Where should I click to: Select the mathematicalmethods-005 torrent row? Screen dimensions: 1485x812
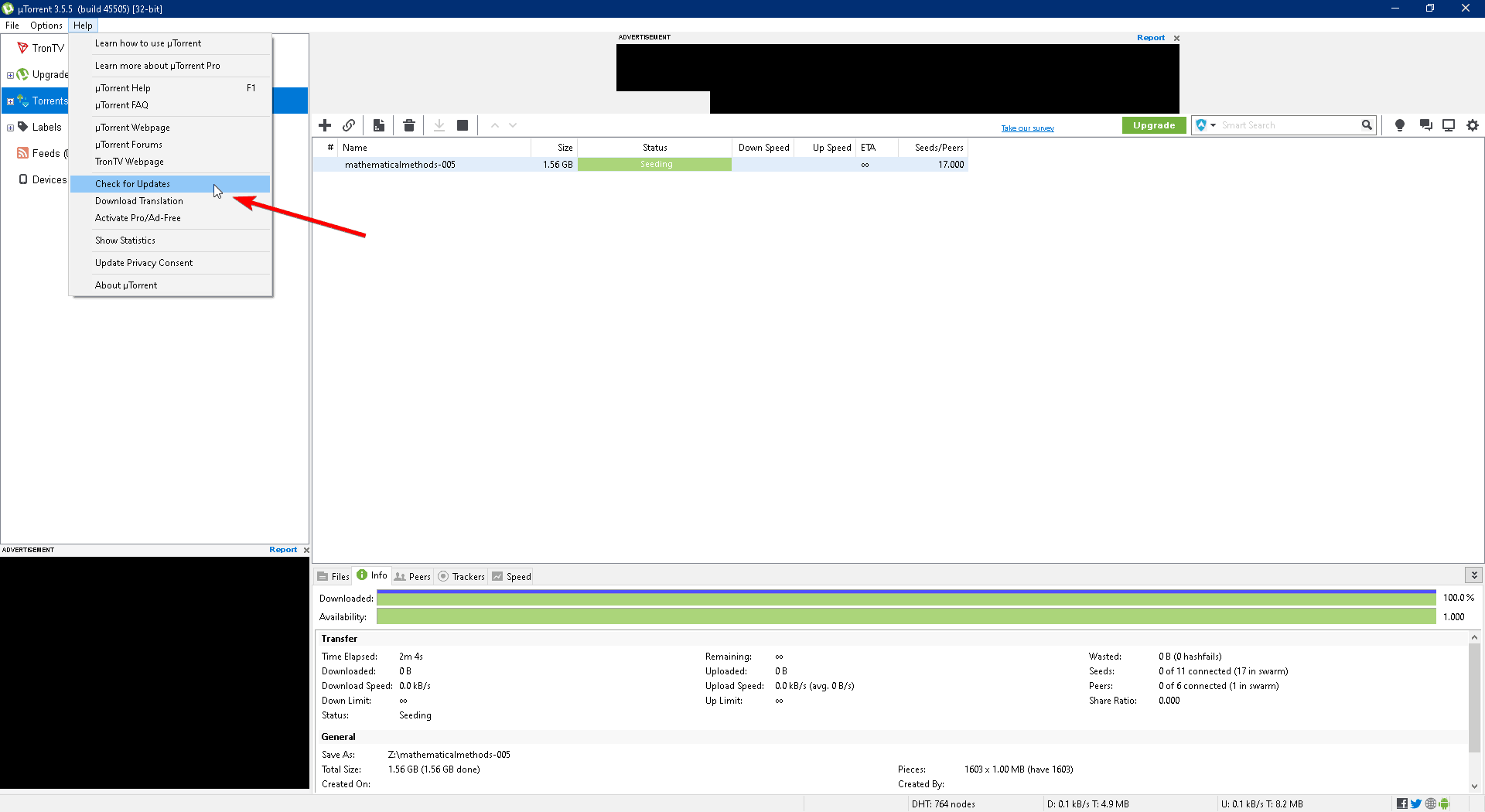(x=640, y=165)
